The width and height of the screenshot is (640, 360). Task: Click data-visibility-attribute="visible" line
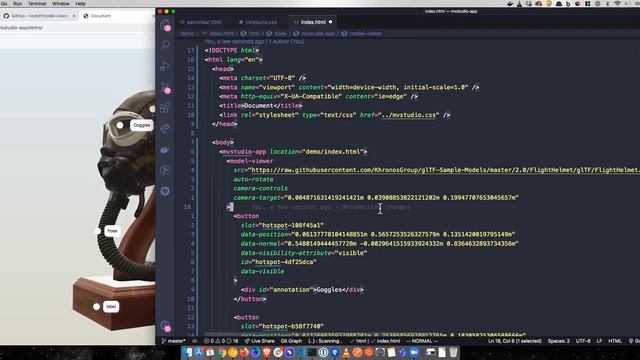(304, 253)
